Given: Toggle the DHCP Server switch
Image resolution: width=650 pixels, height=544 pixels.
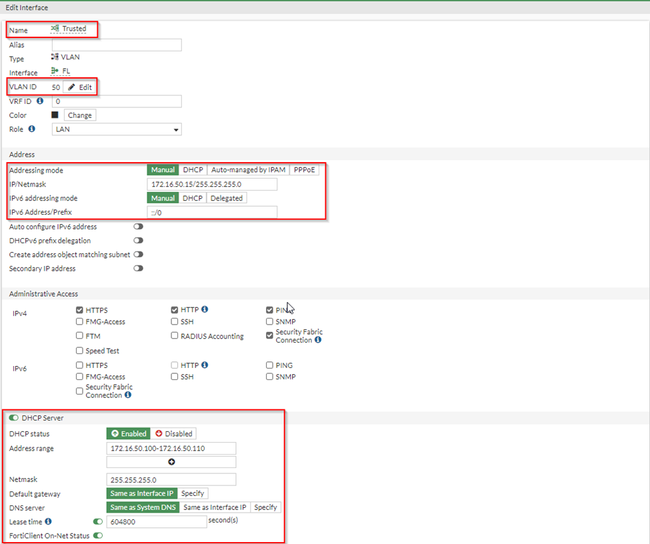Looking at the screenshot, I should tap(14, 418).
